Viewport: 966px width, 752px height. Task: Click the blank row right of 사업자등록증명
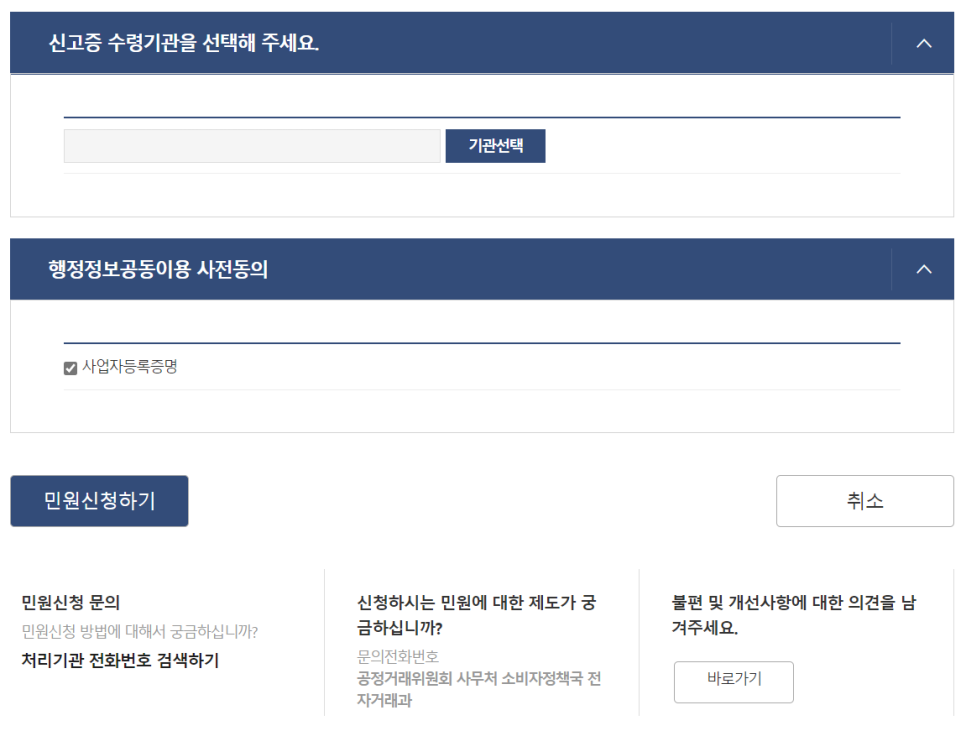pos(539,367)
